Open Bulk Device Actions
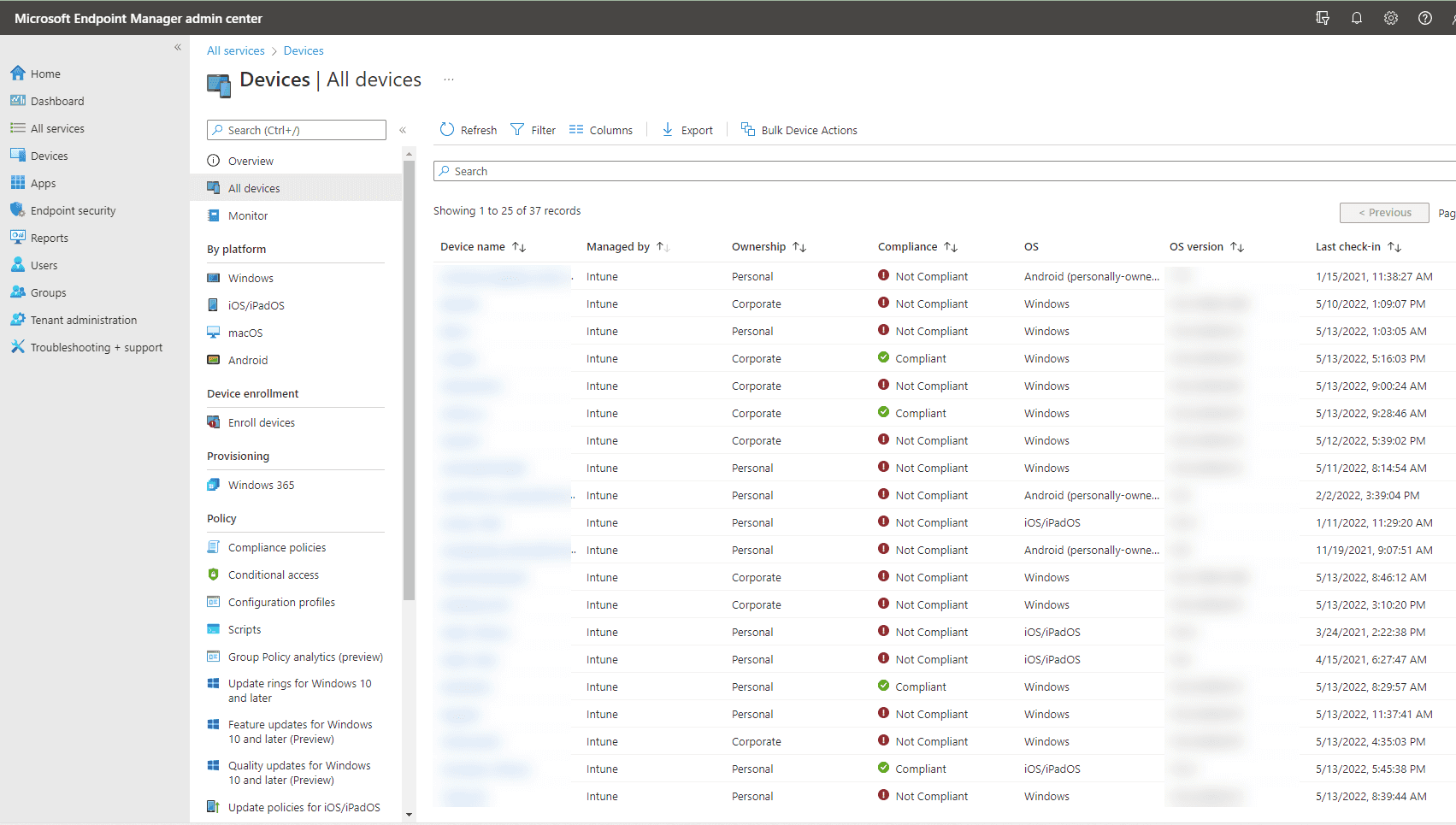1456x825 pixels. coord(799,130)
